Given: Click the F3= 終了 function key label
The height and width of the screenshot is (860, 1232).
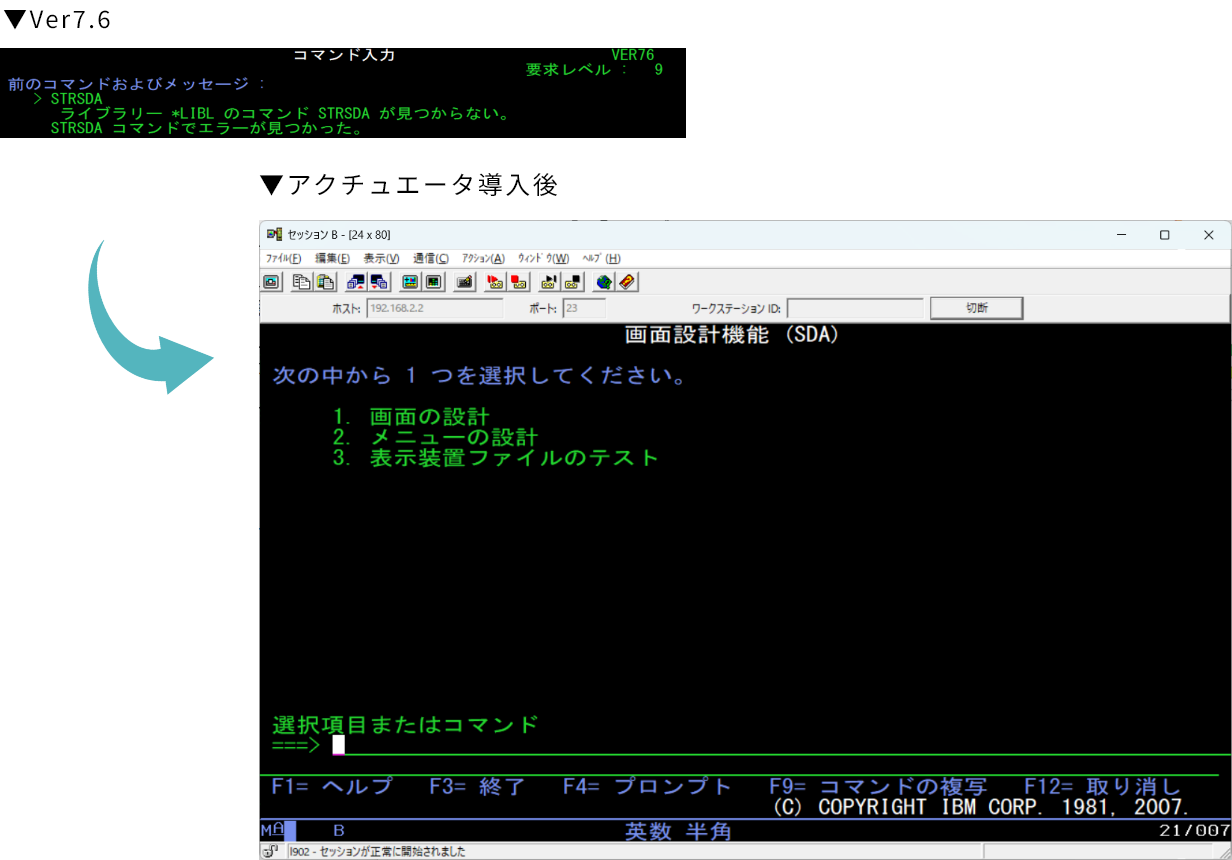Looking at the screenshot, I should click(x=477, y=787).
